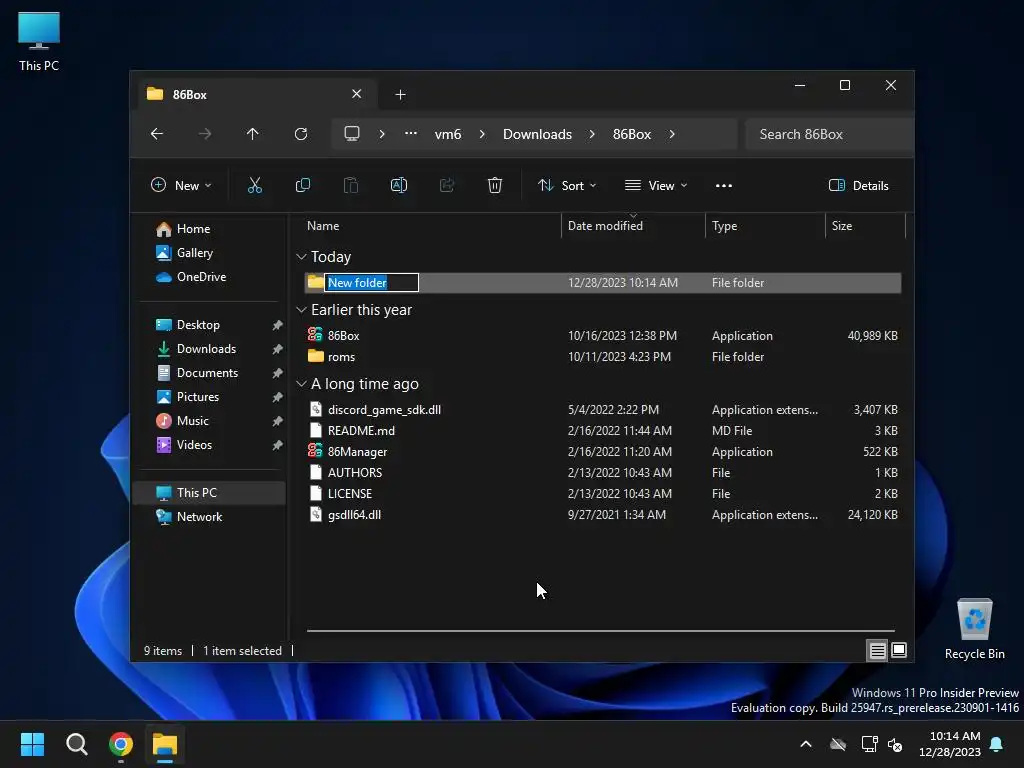Screen dimensions: 1024x768
Task: Click the New folder rename text box
Action: coord(372,282)
